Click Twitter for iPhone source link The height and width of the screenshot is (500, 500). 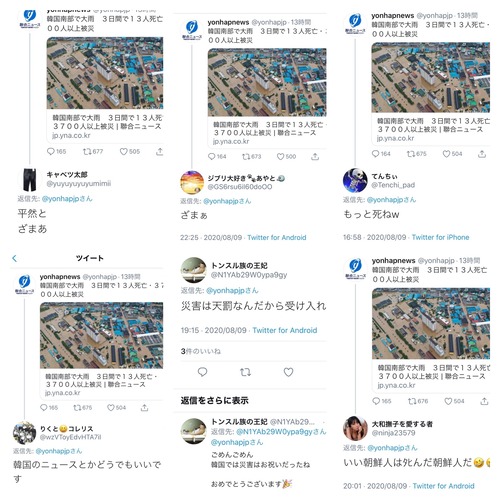point(440,237)
